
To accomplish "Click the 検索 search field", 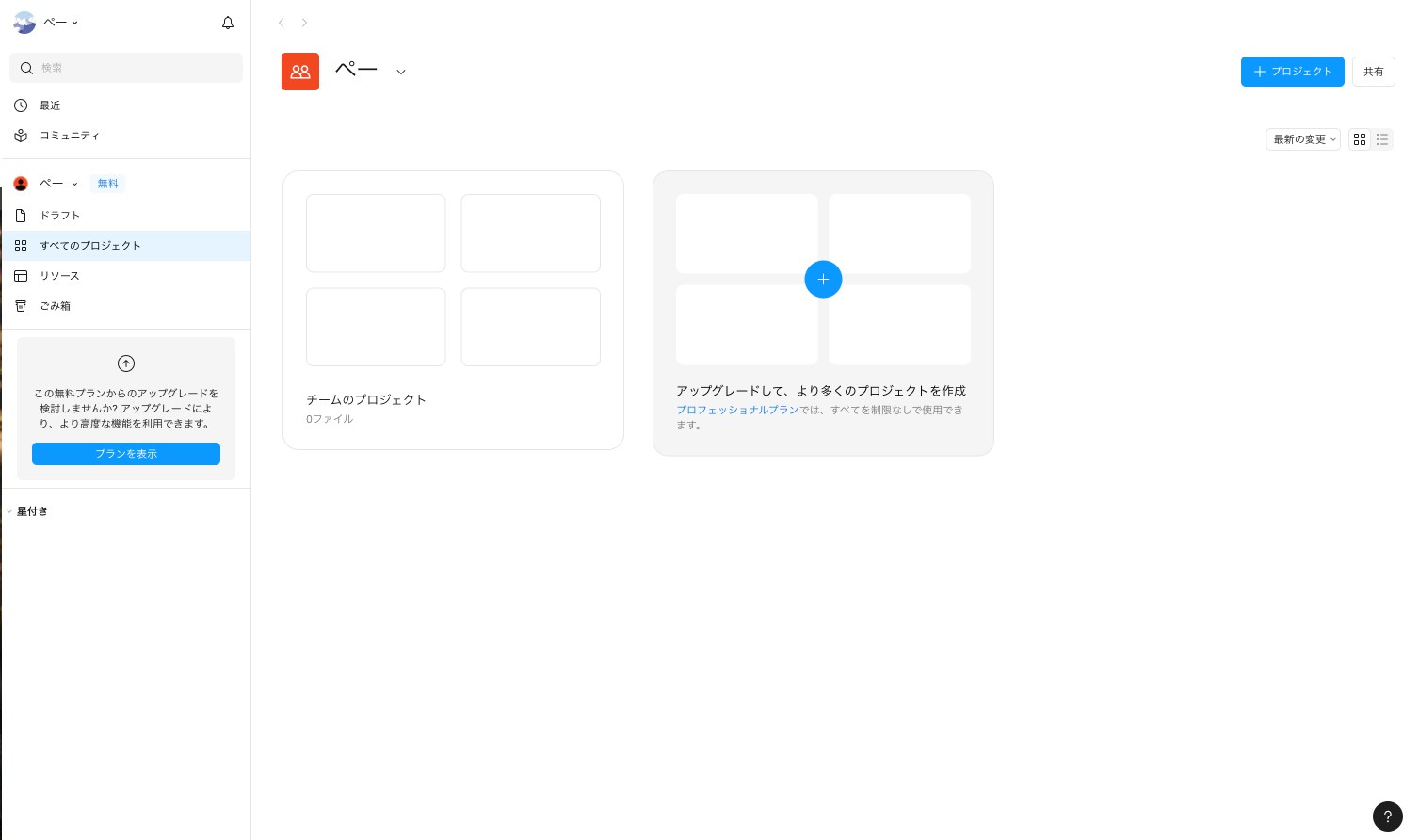I will coord(125,67).
